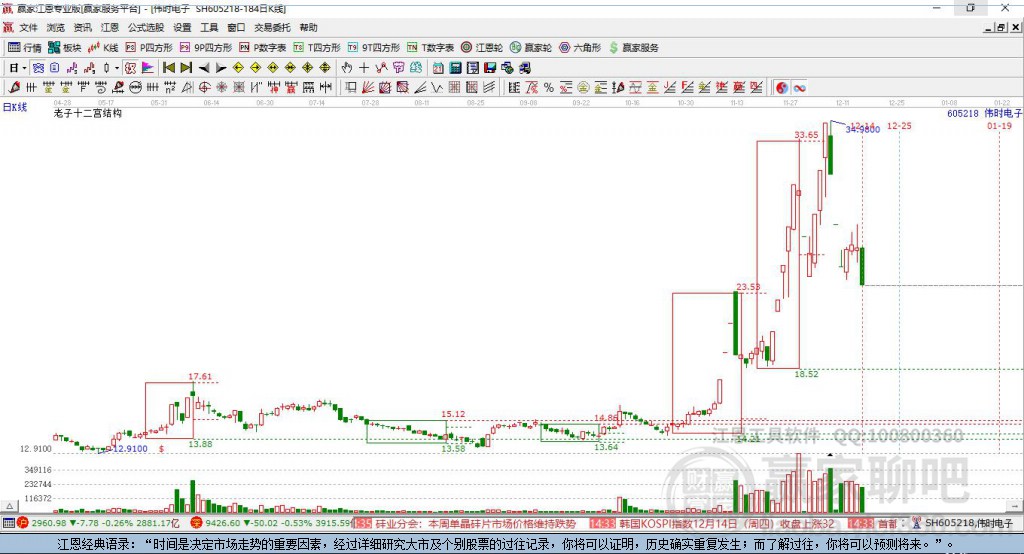1024x554 pixels.
Task: Open the 江恩 menu
Action: 110,27
